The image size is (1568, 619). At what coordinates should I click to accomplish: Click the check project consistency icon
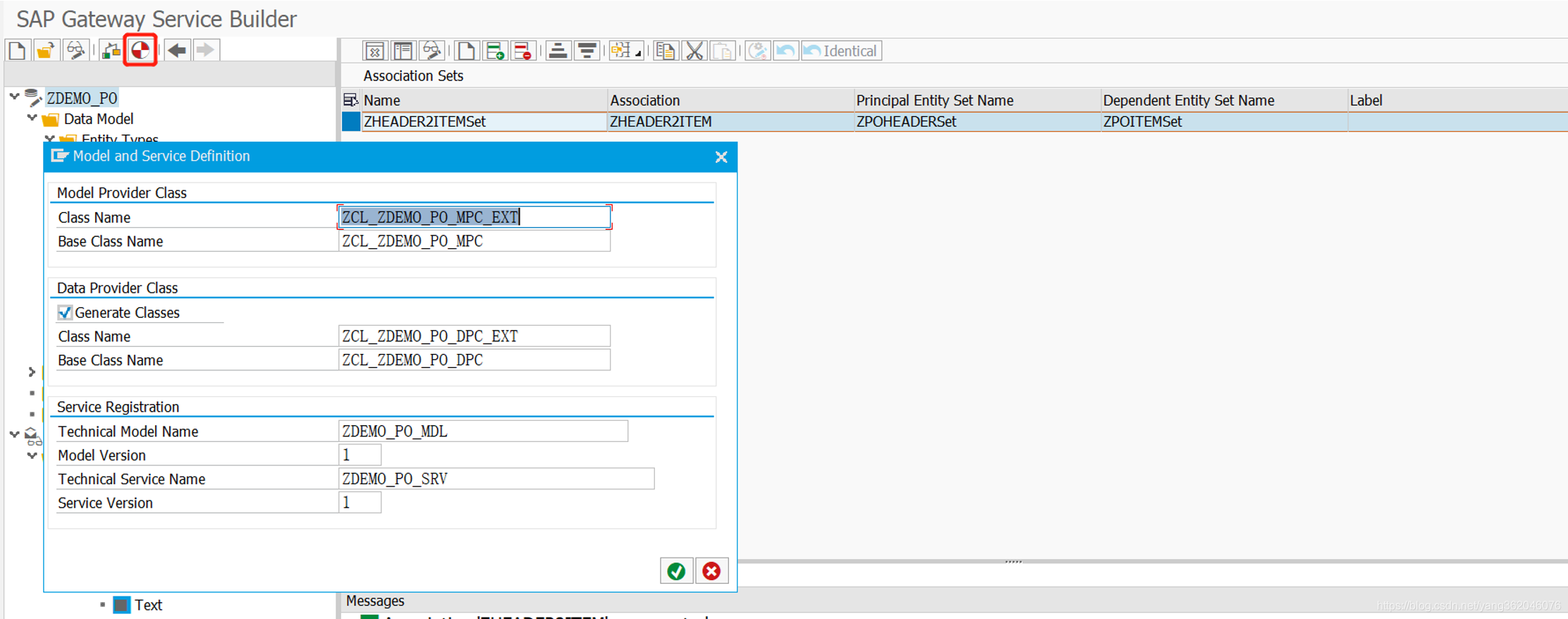(111, 50)
